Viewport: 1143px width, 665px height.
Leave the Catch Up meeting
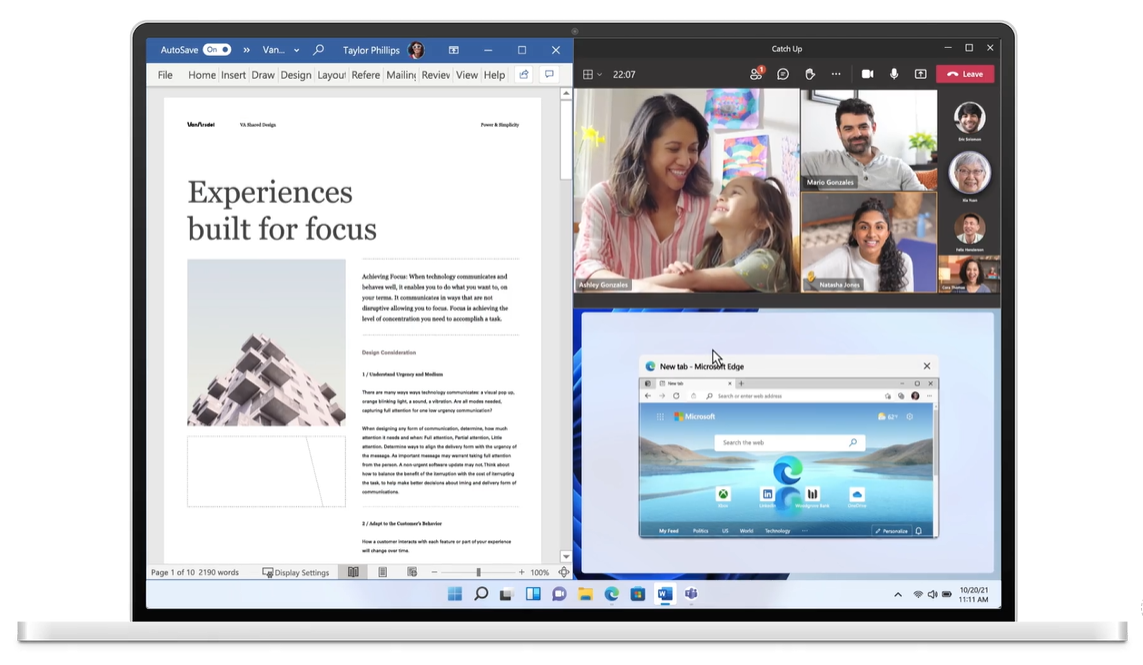(x=965, y=74)
